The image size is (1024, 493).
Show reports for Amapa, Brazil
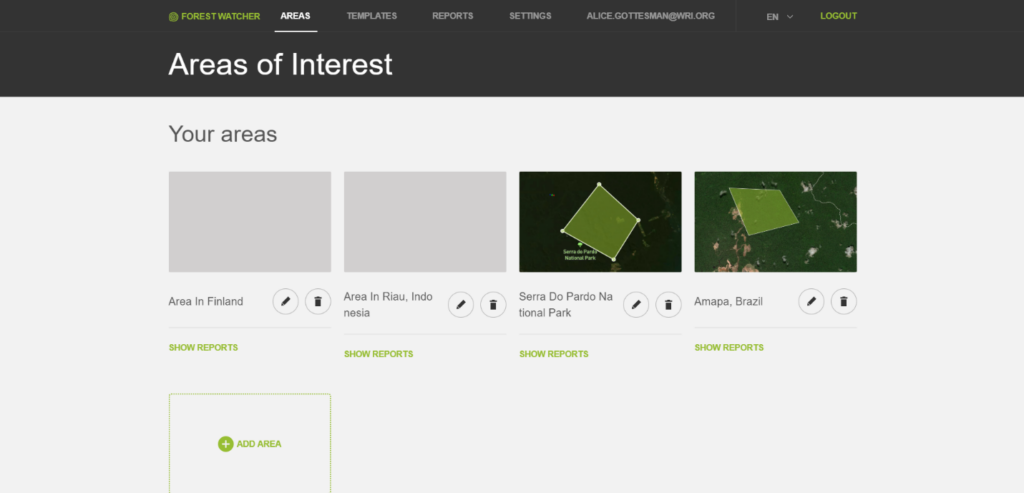pyautogui.click(x=729, y=347)
